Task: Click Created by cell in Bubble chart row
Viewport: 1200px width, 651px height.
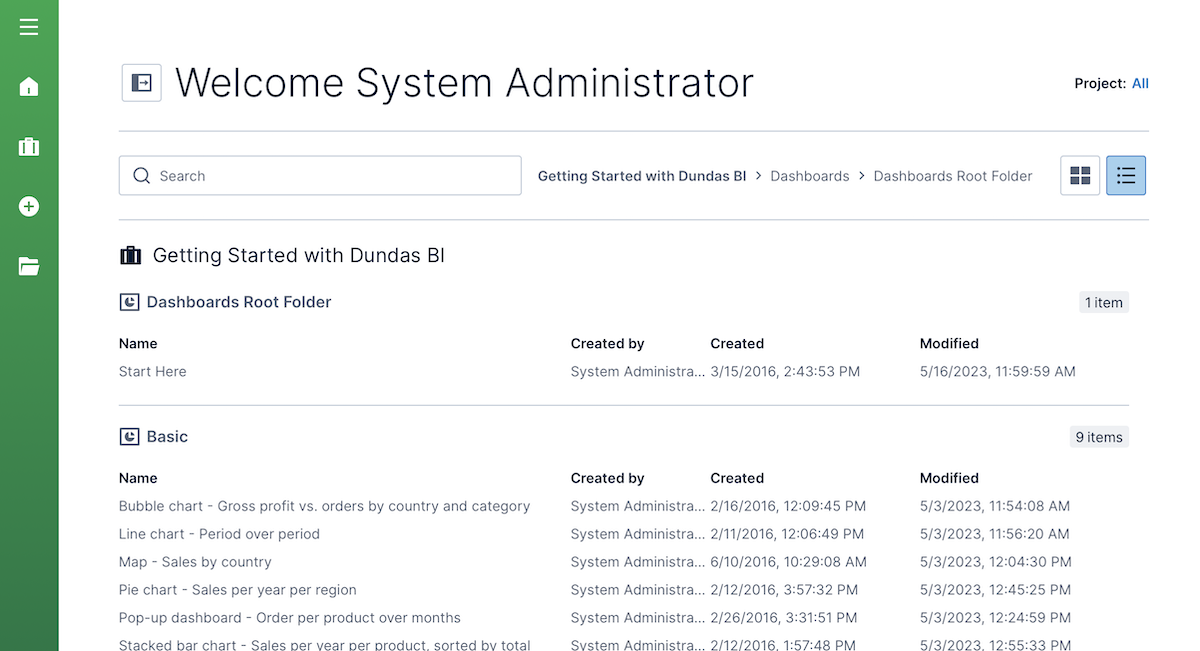Action: (x=638, y=506)
